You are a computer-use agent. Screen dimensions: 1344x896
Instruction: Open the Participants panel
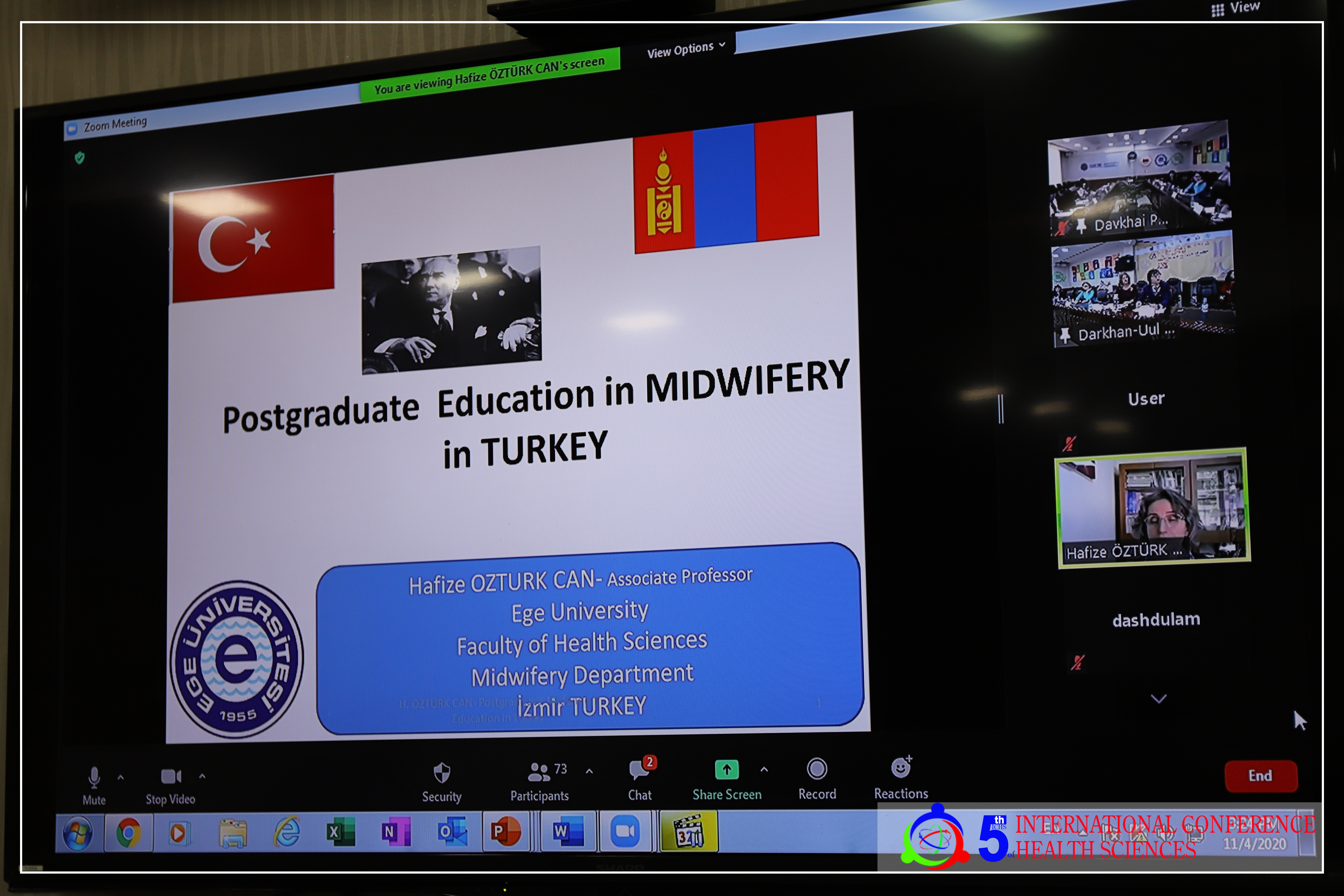click(x=539, y=781)
